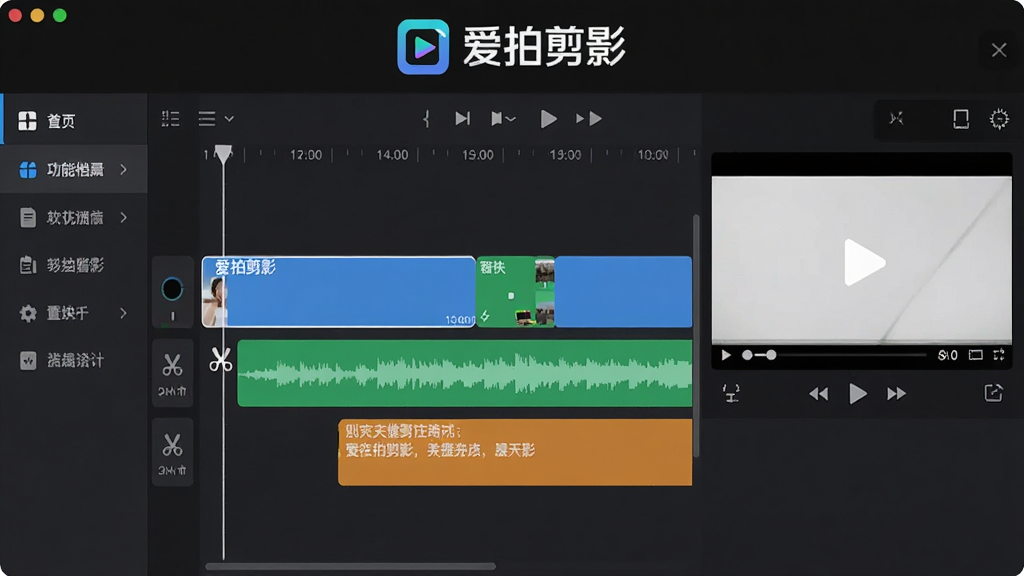Click the yellow macOS minimize button
The width and height of the screenshot is (1024, 576).
click(37, 16)
